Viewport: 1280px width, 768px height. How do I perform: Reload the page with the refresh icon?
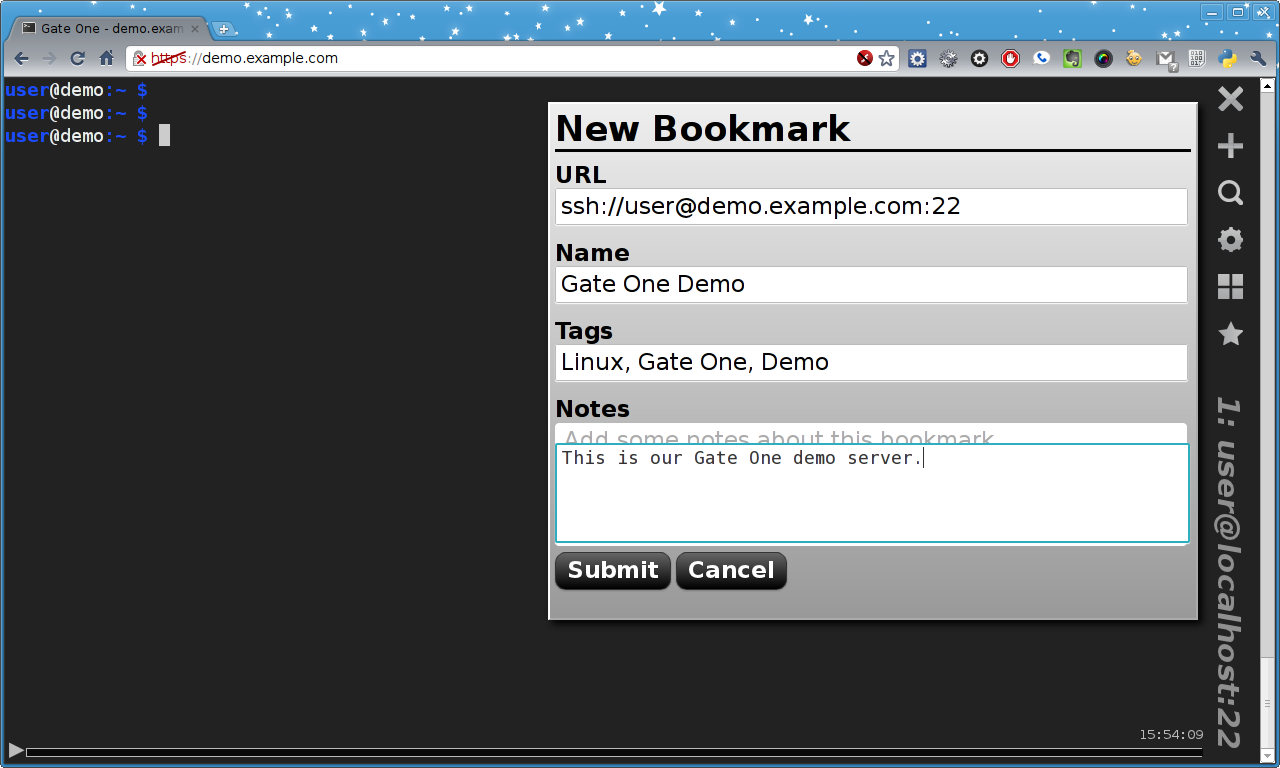pos(77,58)
